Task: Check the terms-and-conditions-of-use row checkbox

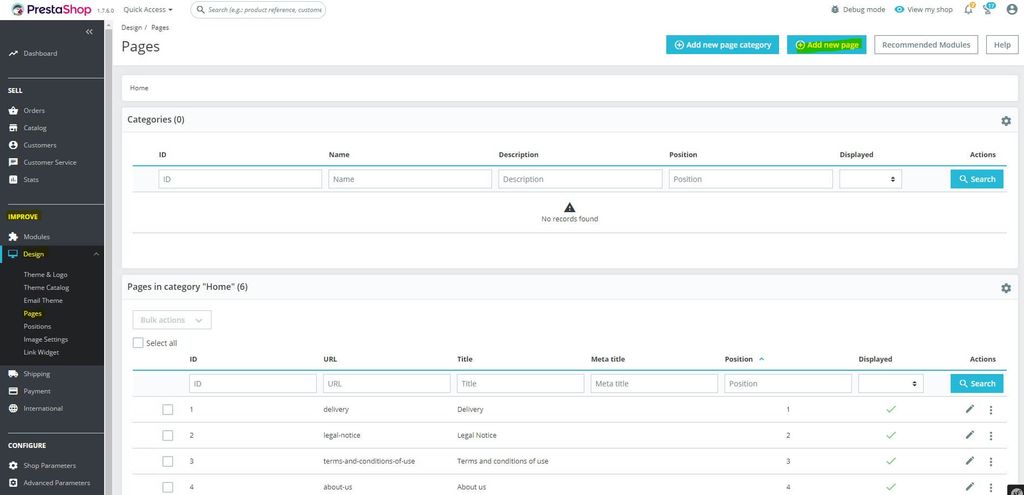Action: (168, 461)
